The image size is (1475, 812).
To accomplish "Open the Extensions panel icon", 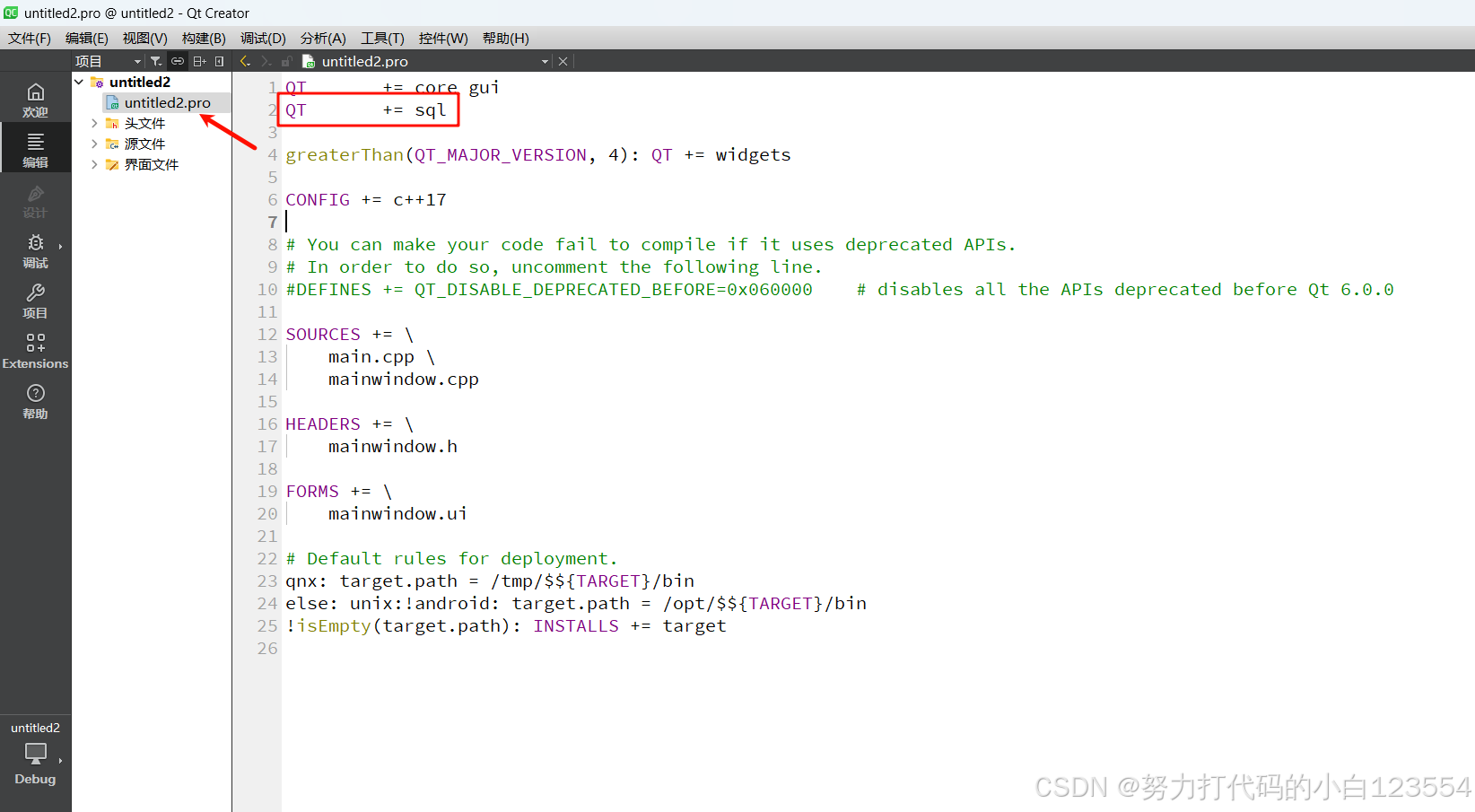I will coord(35,350).
